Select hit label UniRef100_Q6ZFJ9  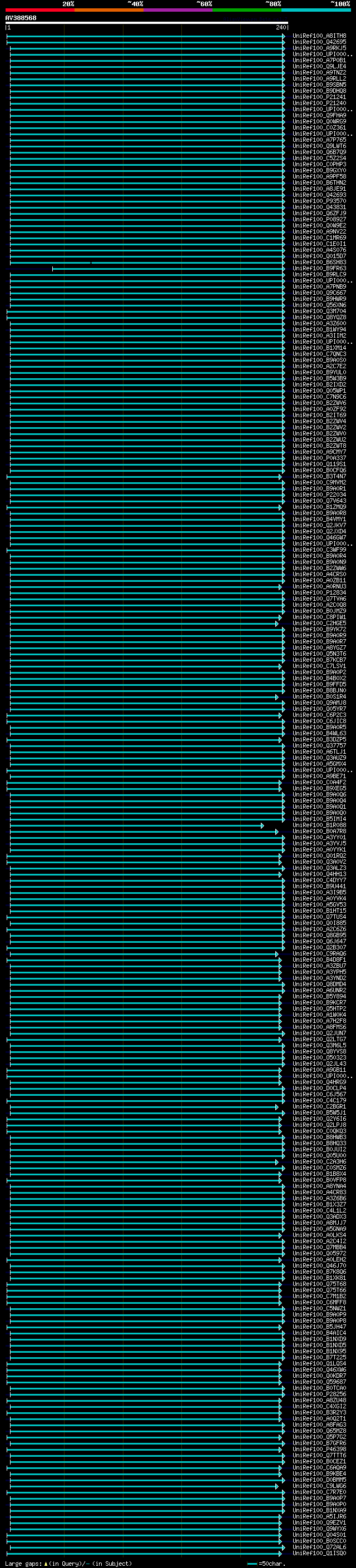[319, 213]
